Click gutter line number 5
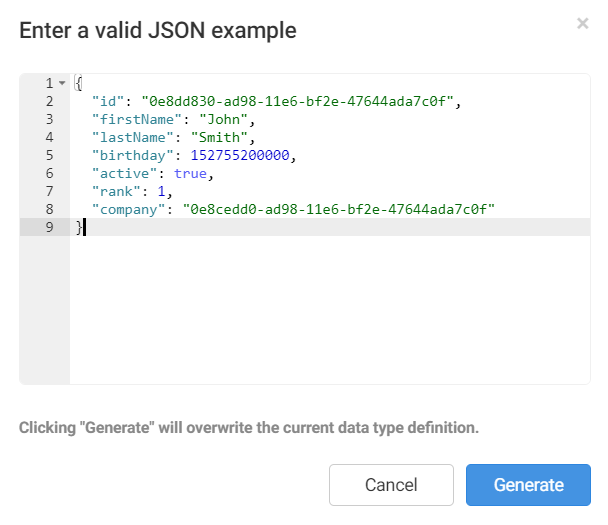Image resolution: width=608 pixels, height=525 pixels. [49, 155]
